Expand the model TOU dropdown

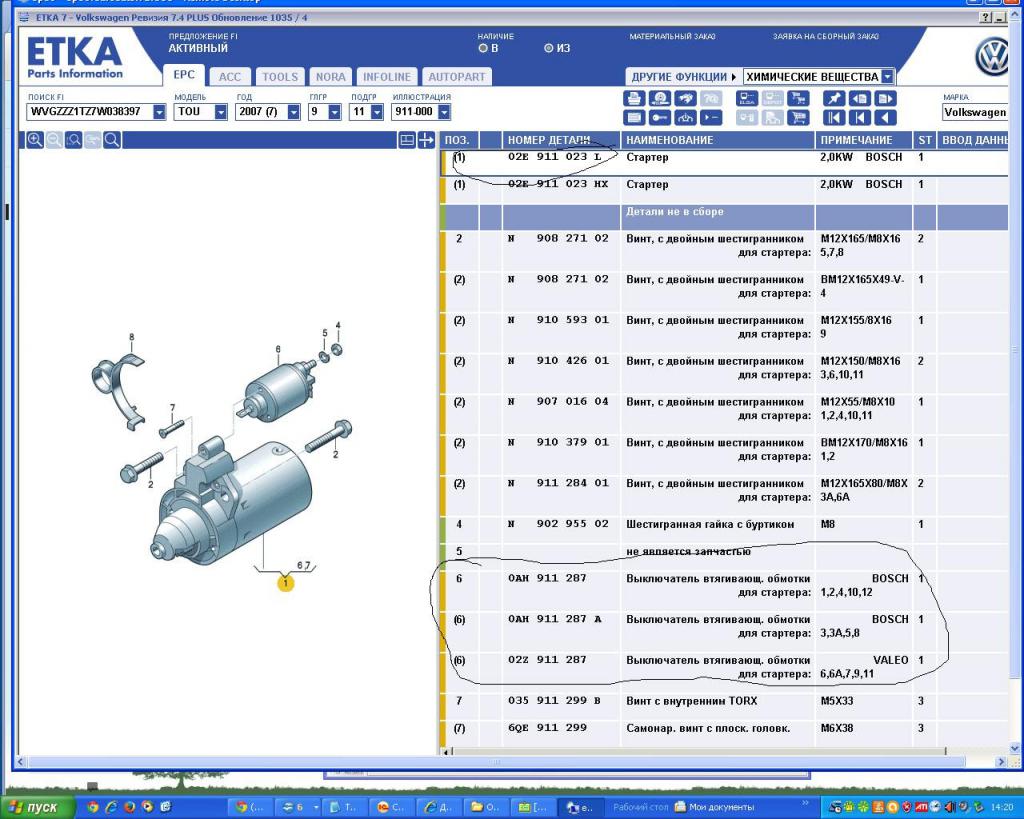pos(221,112)
